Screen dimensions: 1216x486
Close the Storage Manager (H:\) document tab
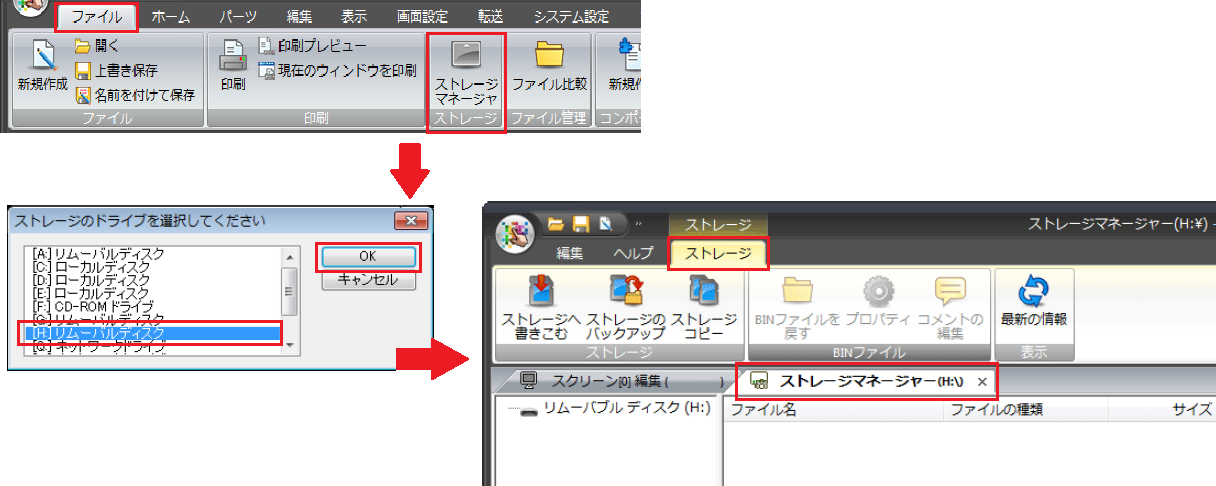pyautogui.click(x=982, y=382)
